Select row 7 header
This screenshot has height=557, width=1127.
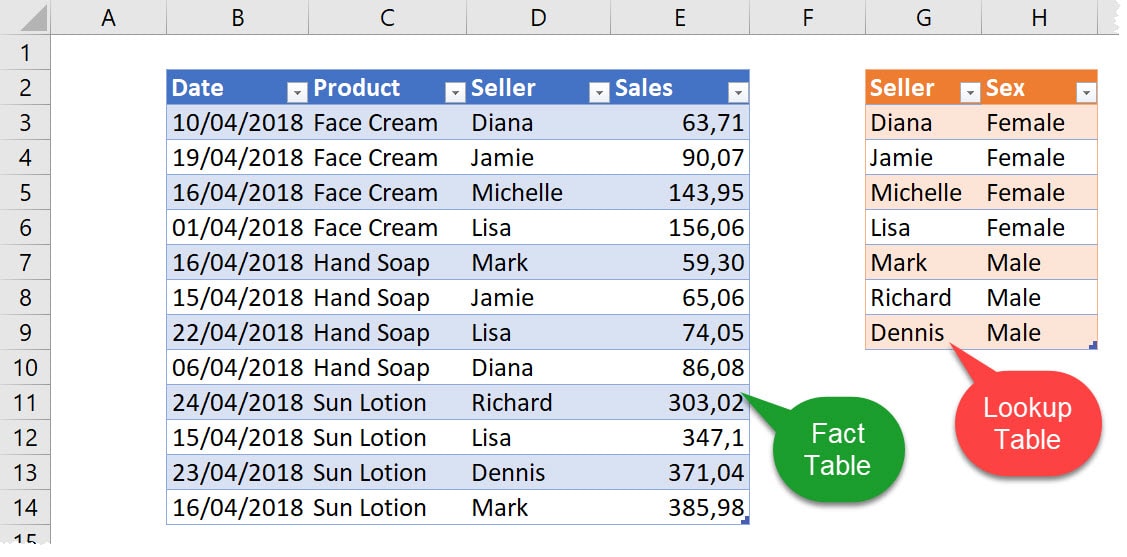coord(25,263)
